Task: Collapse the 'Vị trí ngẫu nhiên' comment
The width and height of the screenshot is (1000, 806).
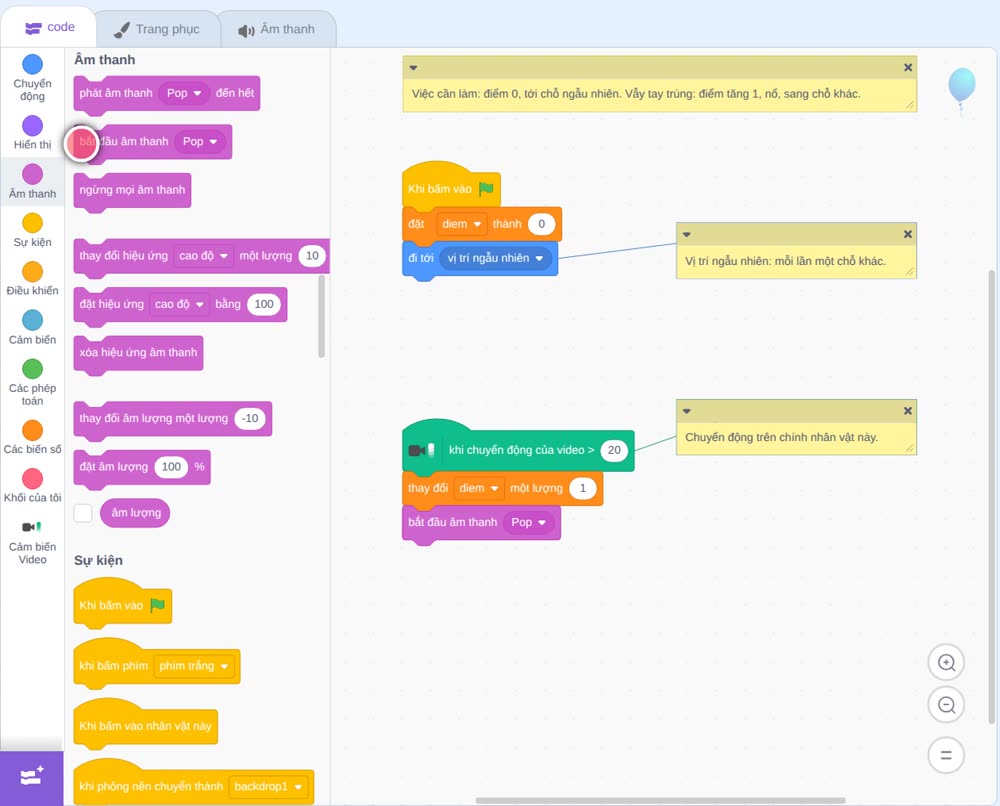Action: pyautogui.click(x=686, y=234)
